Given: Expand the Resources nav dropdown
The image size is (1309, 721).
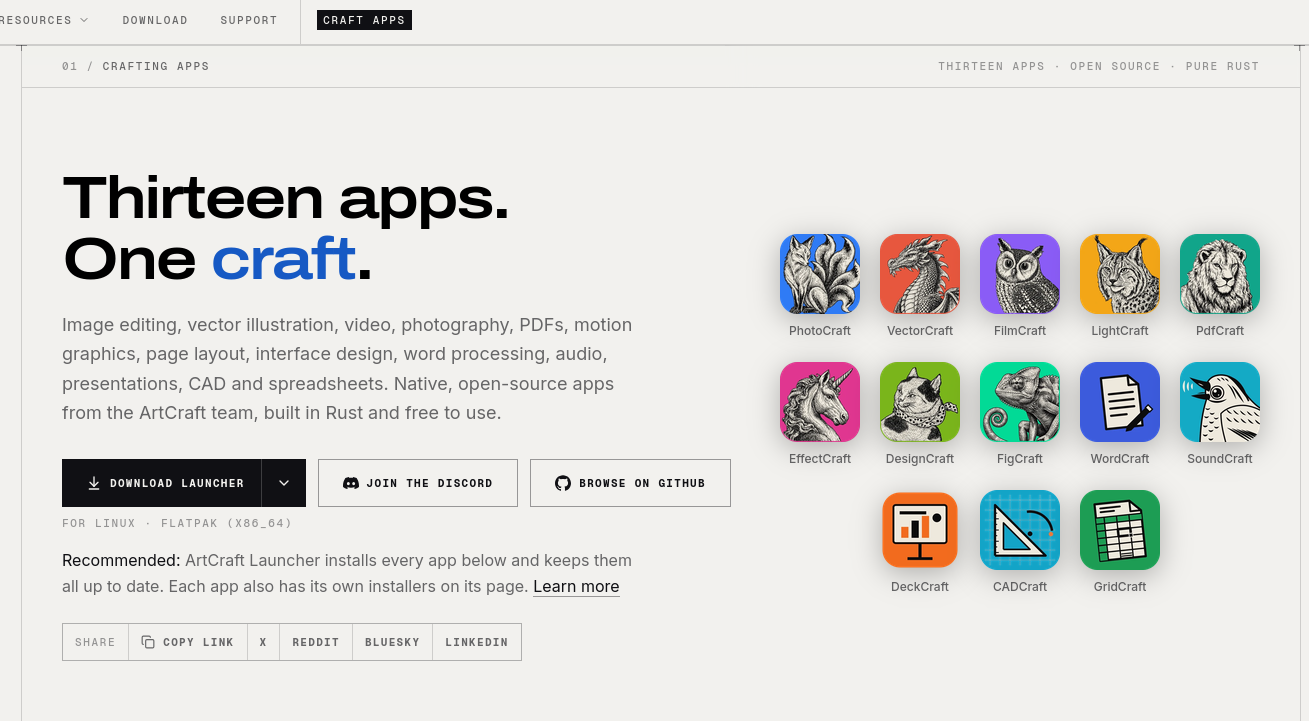Looking at the screenshot, I should 43,20.
